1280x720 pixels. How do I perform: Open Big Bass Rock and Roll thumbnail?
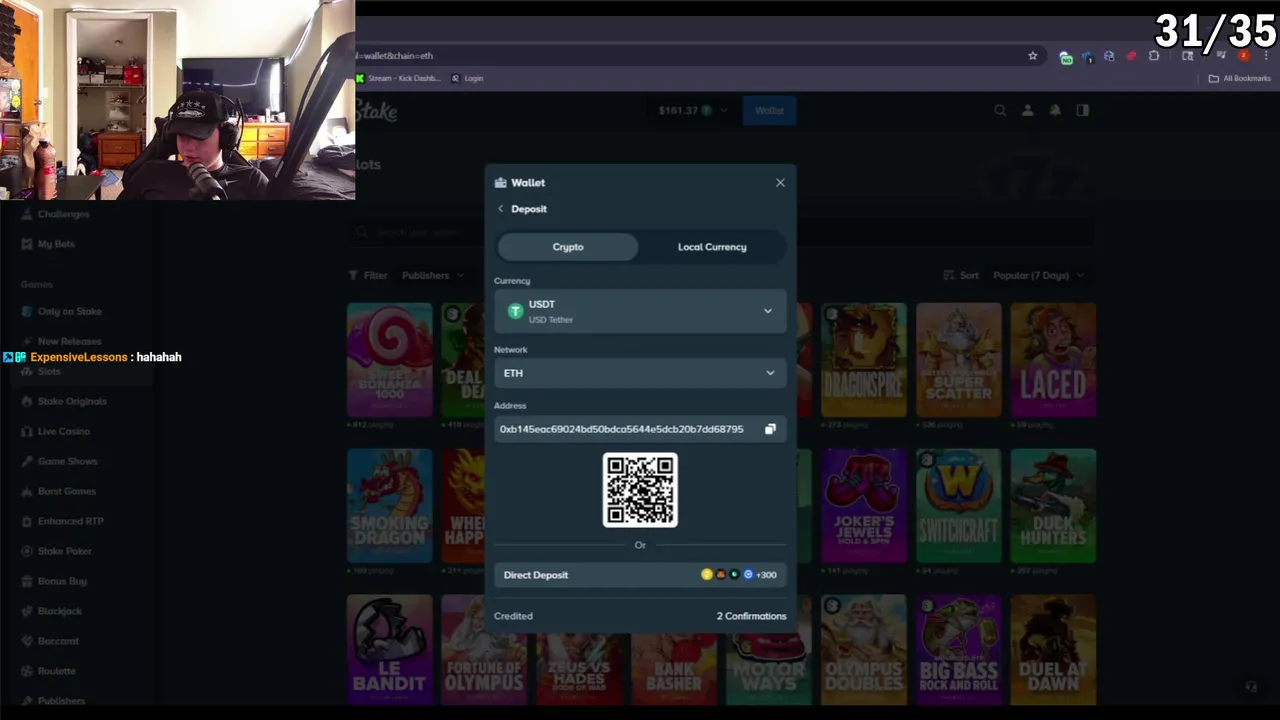click(959, 650)
